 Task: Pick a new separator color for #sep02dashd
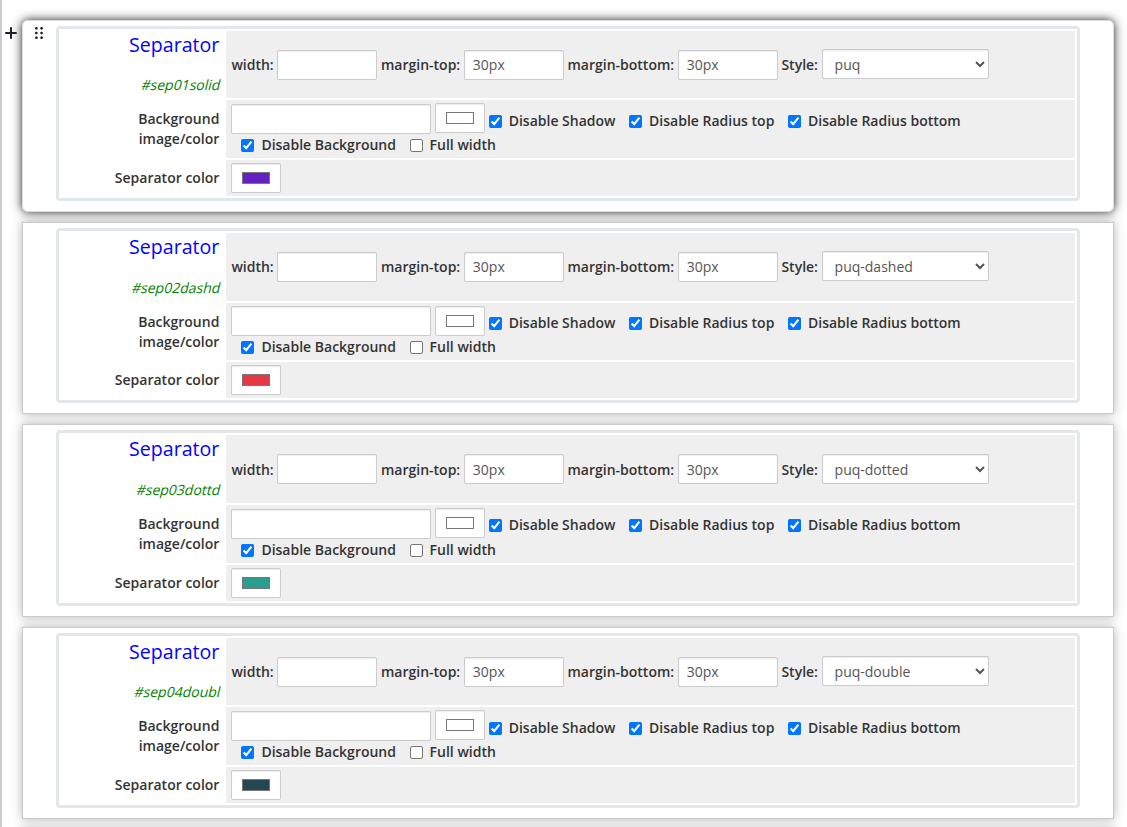click(255, 379)
